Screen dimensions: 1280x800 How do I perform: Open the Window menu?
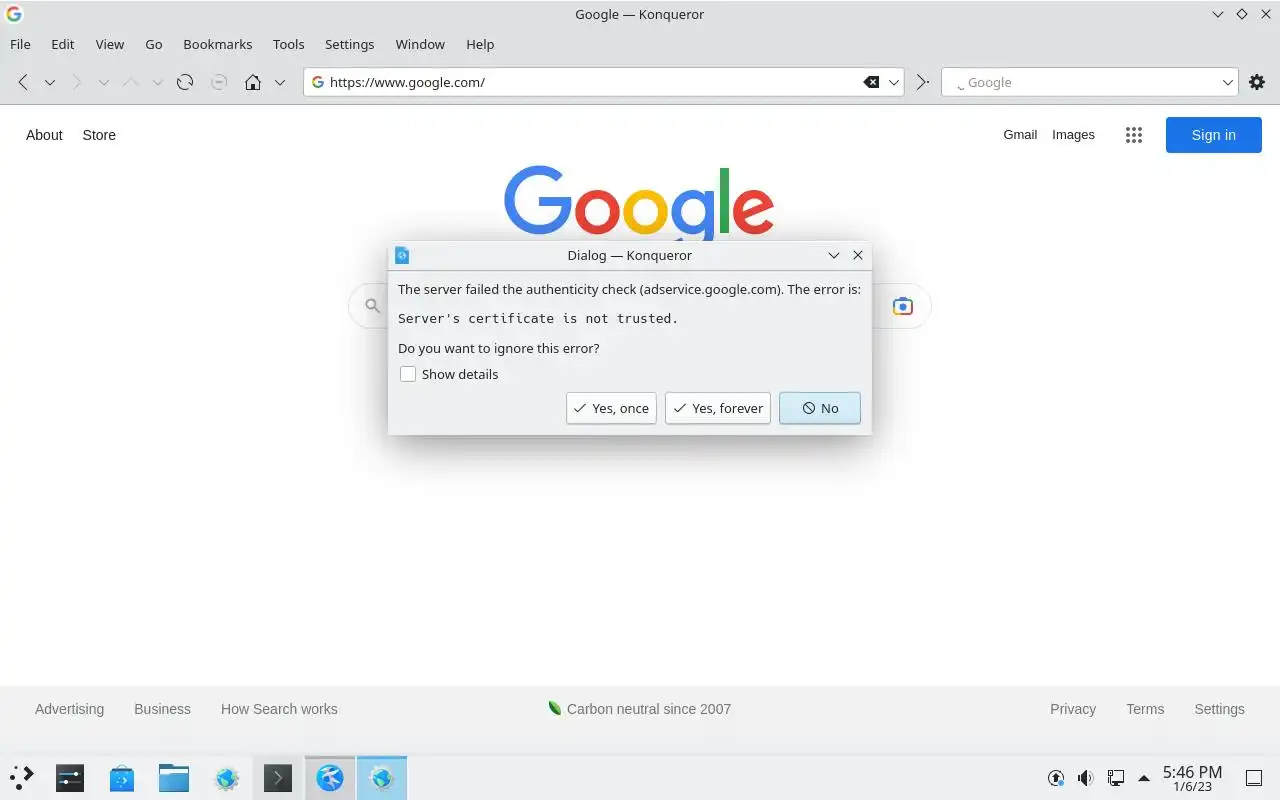tap(420, 44)
